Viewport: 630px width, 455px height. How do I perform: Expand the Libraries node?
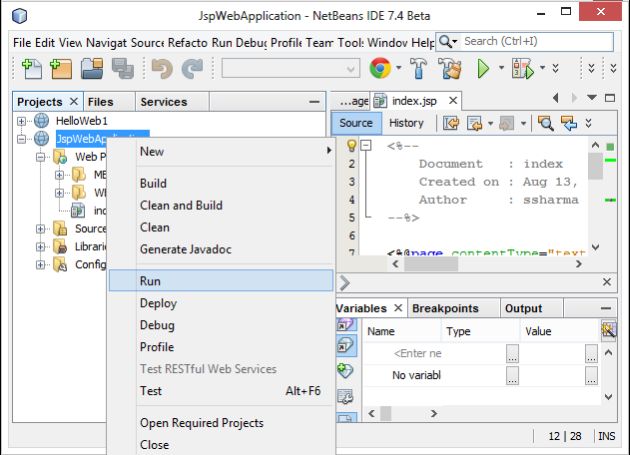tap(41, 247)
